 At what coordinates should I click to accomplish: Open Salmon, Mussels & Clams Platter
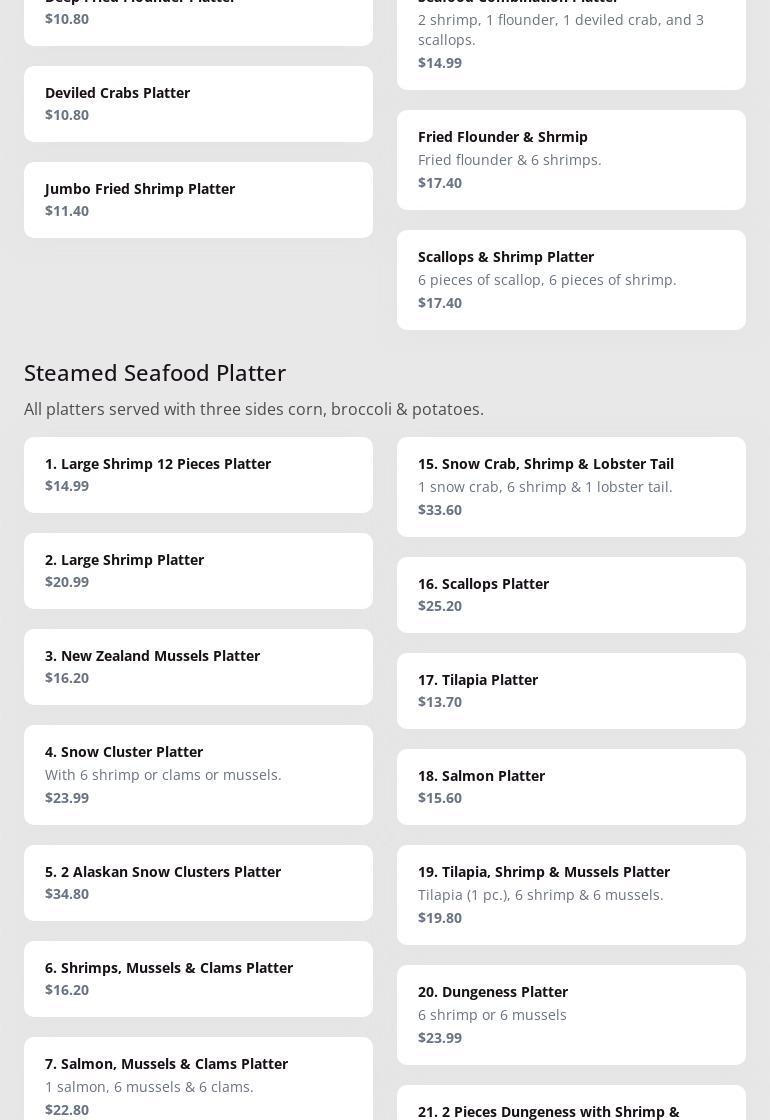[198, 1086]
